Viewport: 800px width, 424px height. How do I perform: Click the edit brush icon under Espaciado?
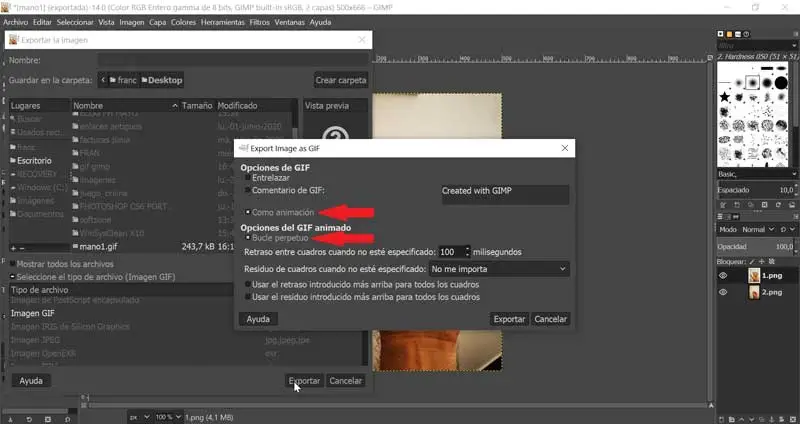[723, 205]
